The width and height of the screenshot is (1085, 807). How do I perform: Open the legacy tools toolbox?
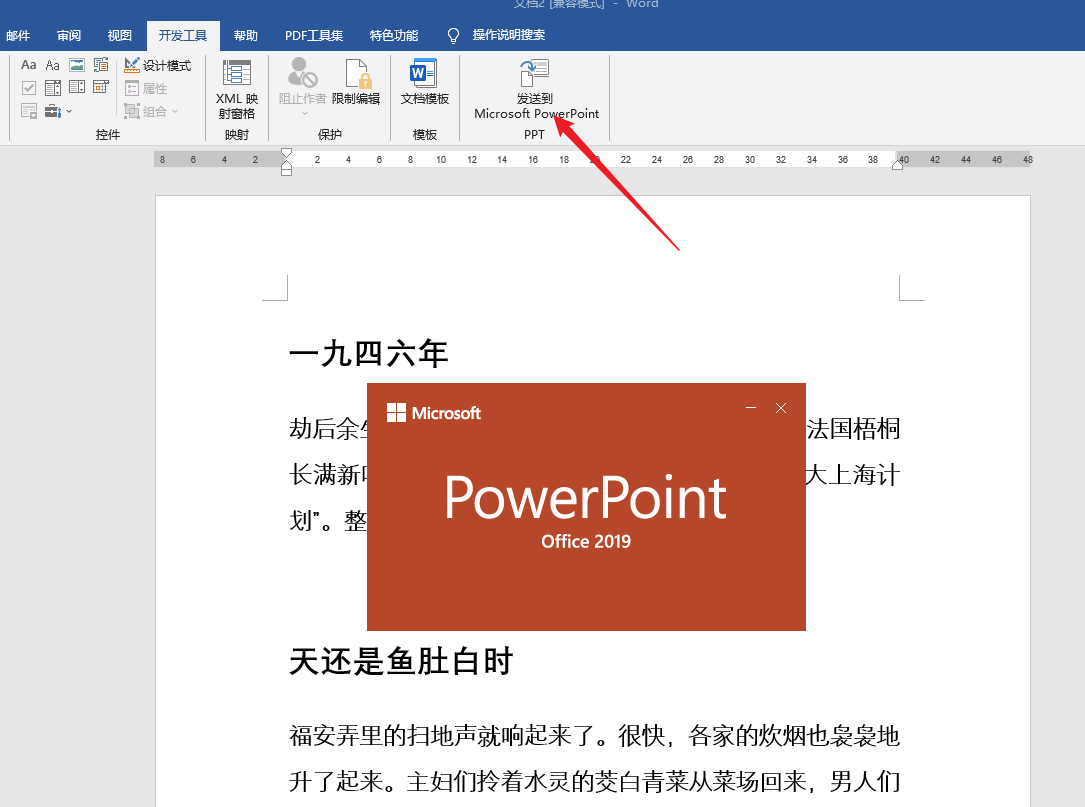pyautogui.click(x=53, y=111)
